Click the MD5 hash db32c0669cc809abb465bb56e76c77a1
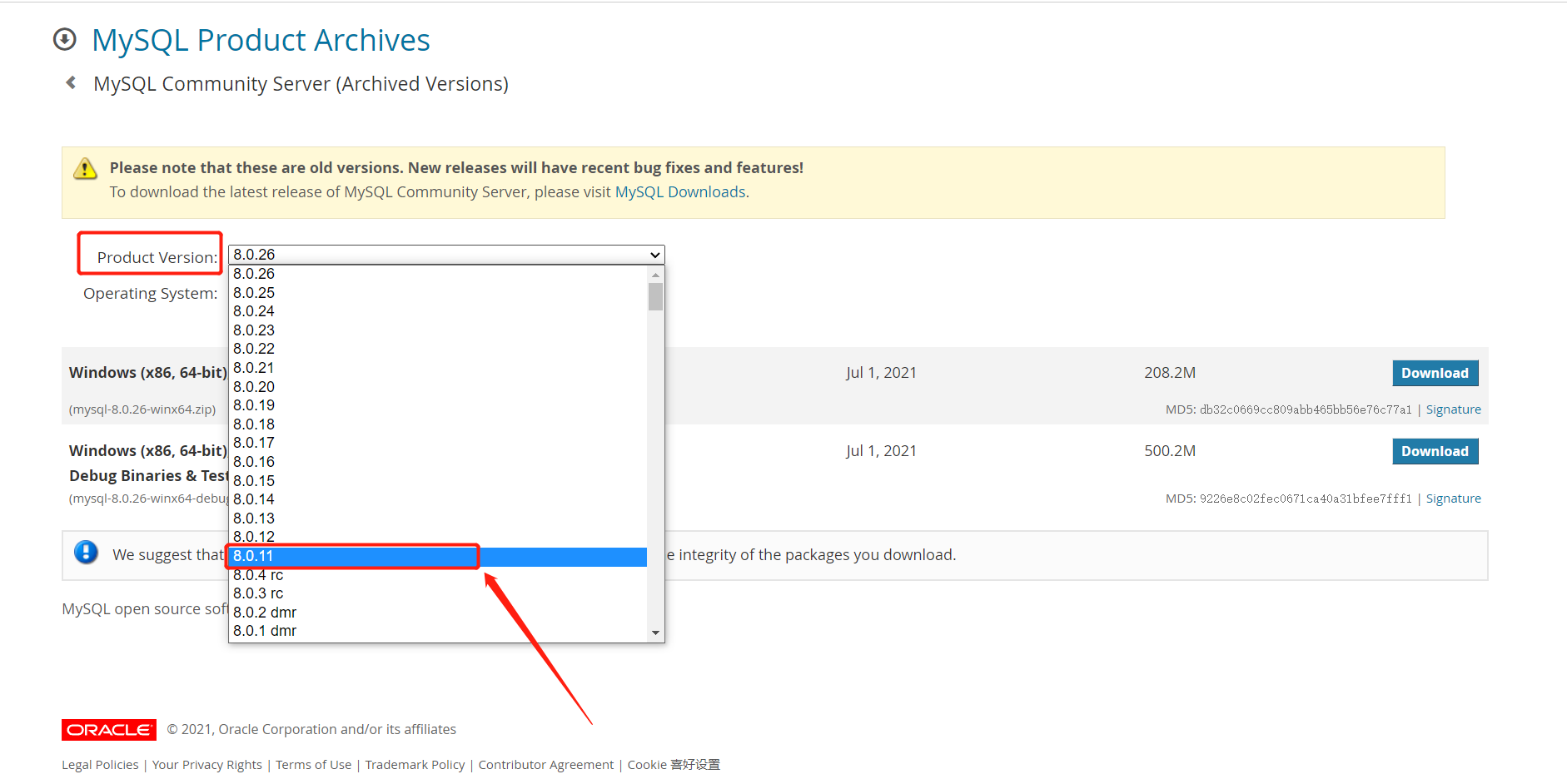This screenshot has width=1567, height=784. 1306,409
